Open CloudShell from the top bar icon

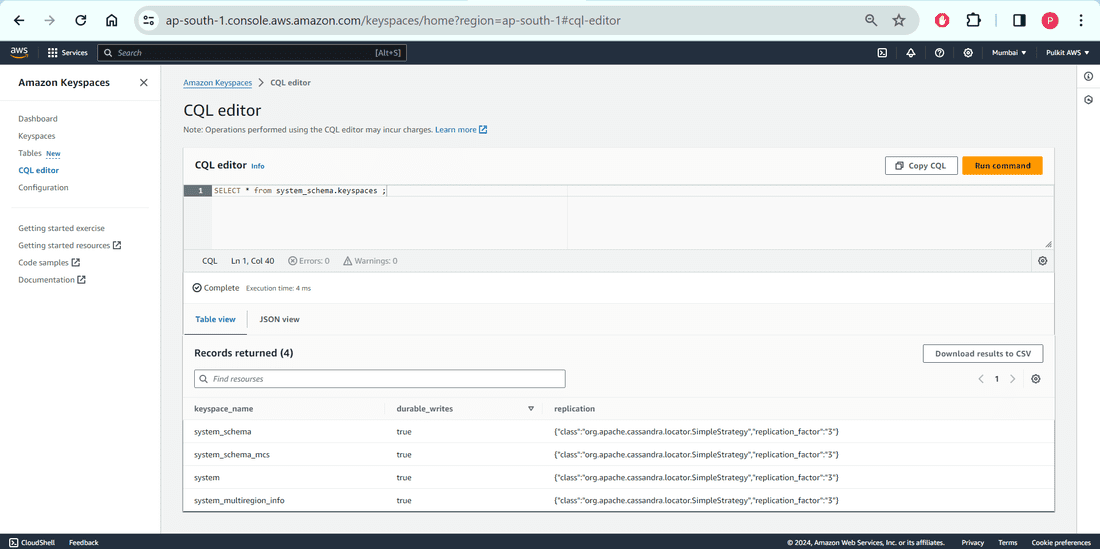(x=883, y=53)
